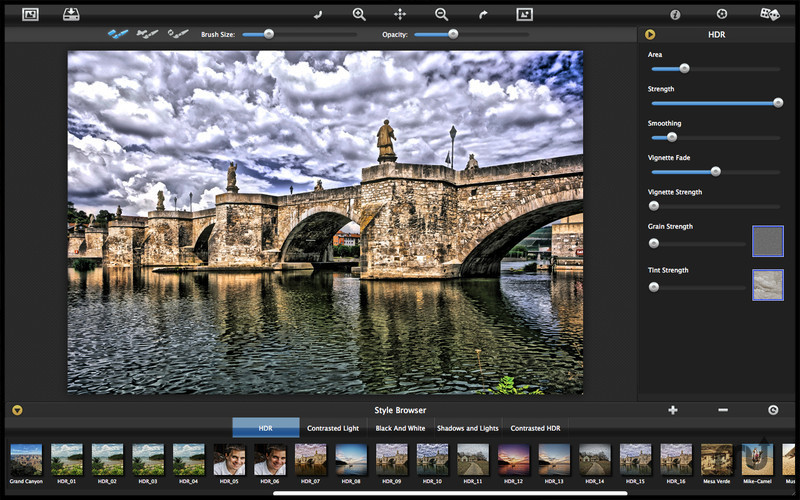Click the Grain Strength texture swatch

tap(767, 241)
